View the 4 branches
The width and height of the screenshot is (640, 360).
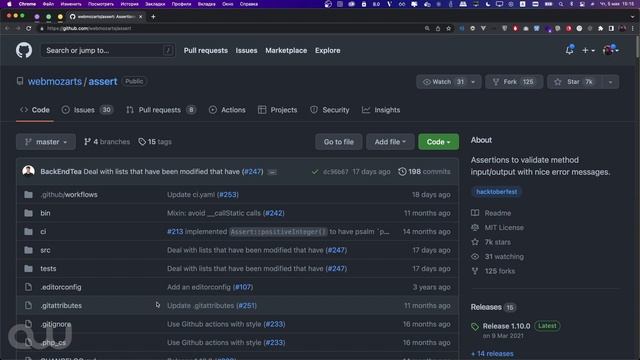[107, 142]
